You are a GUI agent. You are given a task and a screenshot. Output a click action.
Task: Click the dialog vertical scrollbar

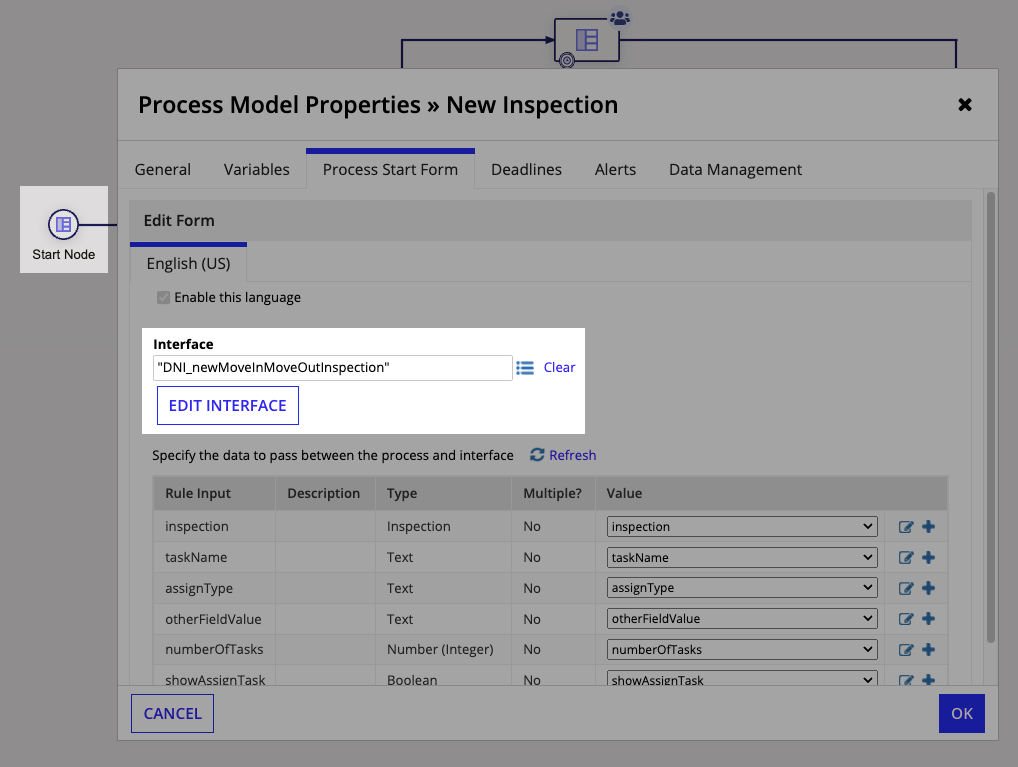pyautogui.click(x=991, y=418)
